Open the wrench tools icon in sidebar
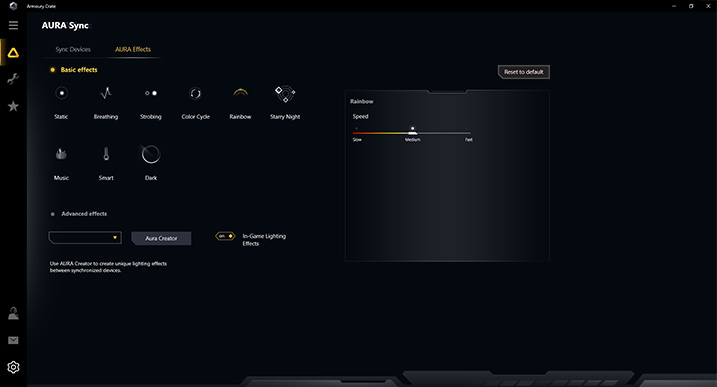 pyautogui.click(x=13, y=79)
